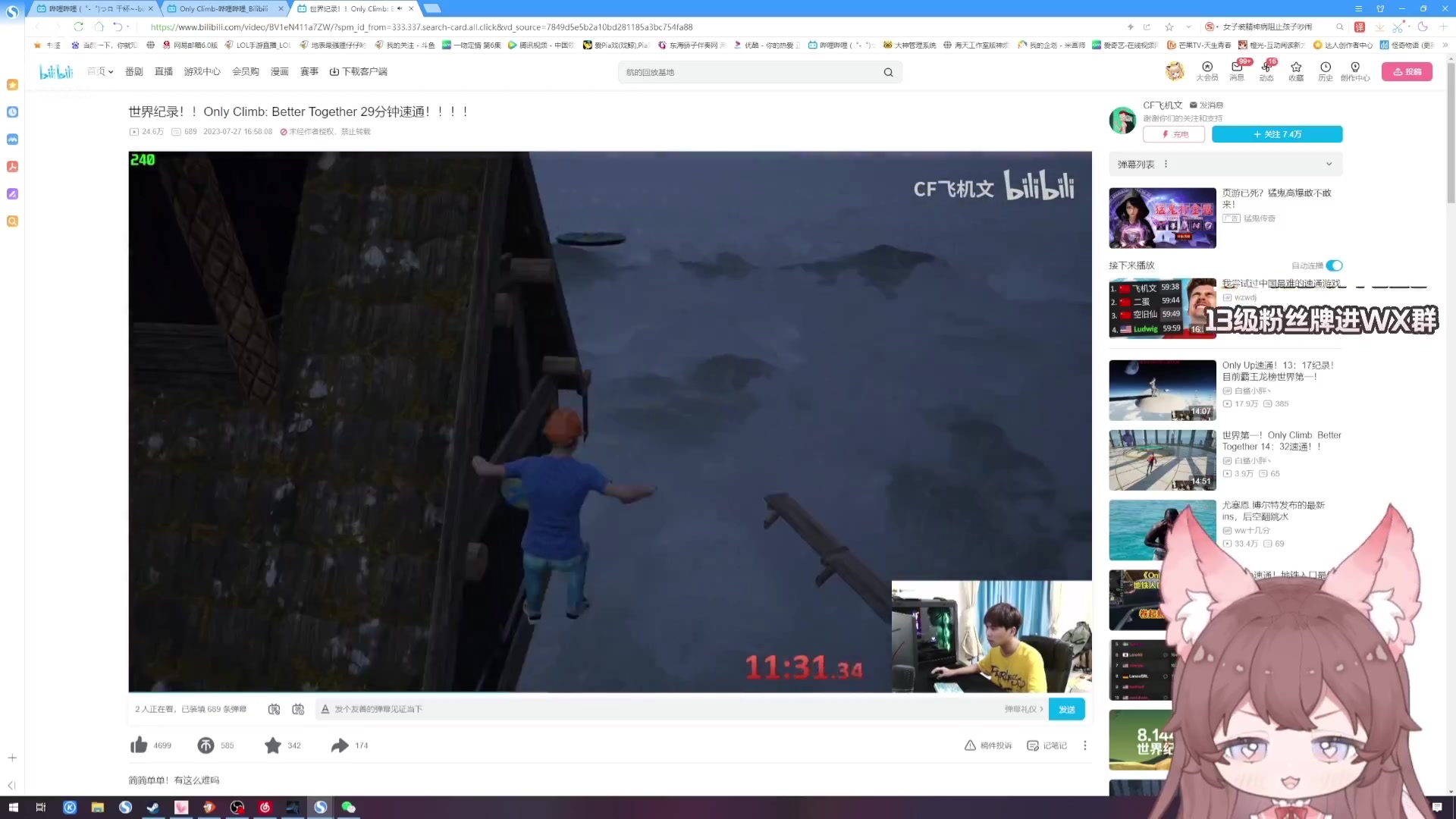Expand the bookmarks bar overflow chevron
Screen dimensions: 1456x819
[x=1445, y=45]
